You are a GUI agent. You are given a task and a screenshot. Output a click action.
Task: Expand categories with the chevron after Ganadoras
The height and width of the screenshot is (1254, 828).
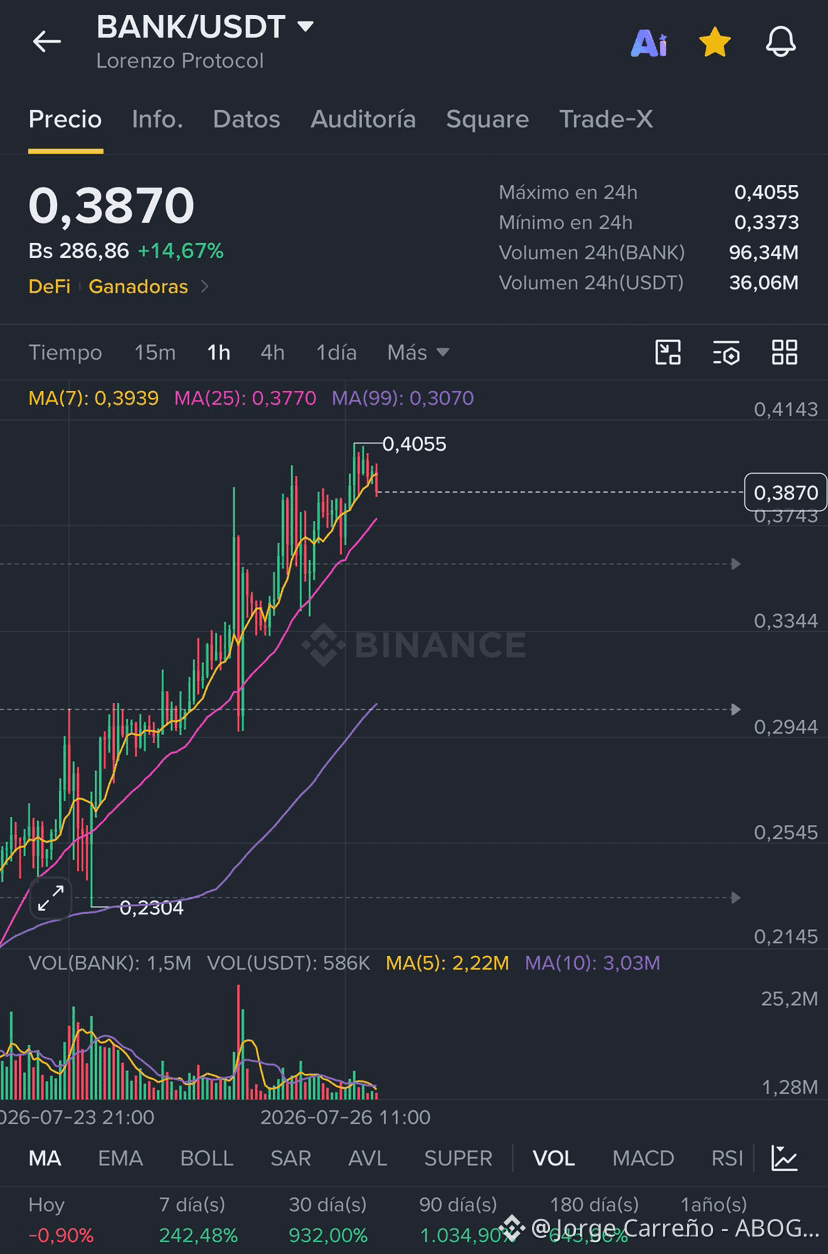[x=205, y=286]
